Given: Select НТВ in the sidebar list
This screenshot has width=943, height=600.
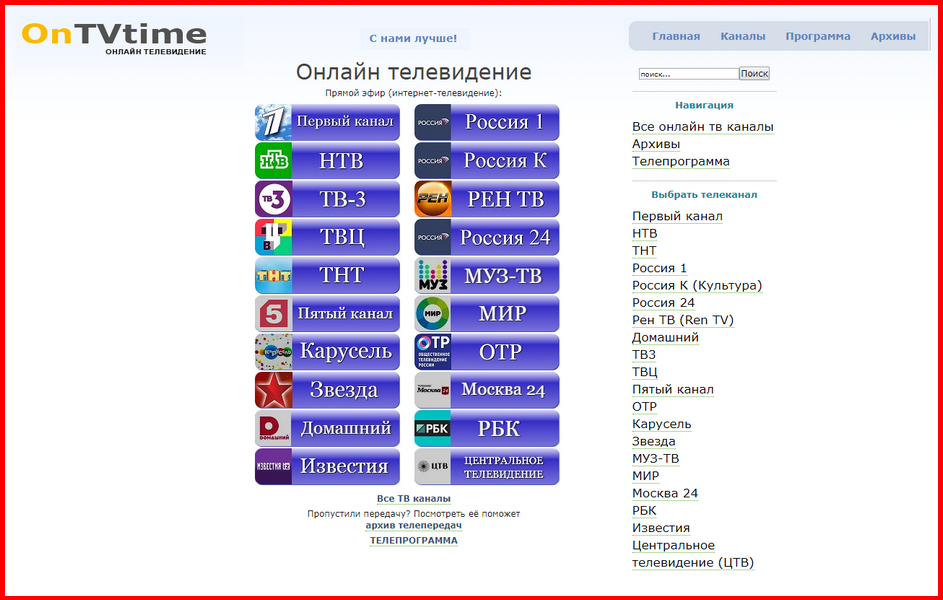Looking at the screenshot, I should [645, 233].
